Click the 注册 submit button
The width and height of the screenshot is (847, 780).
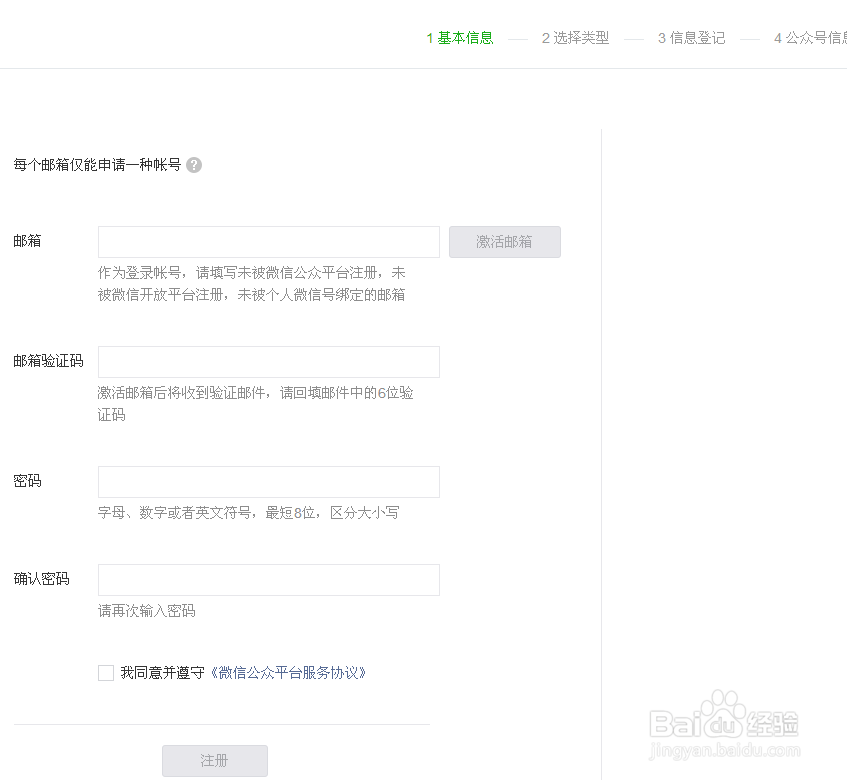coord(214,761)
